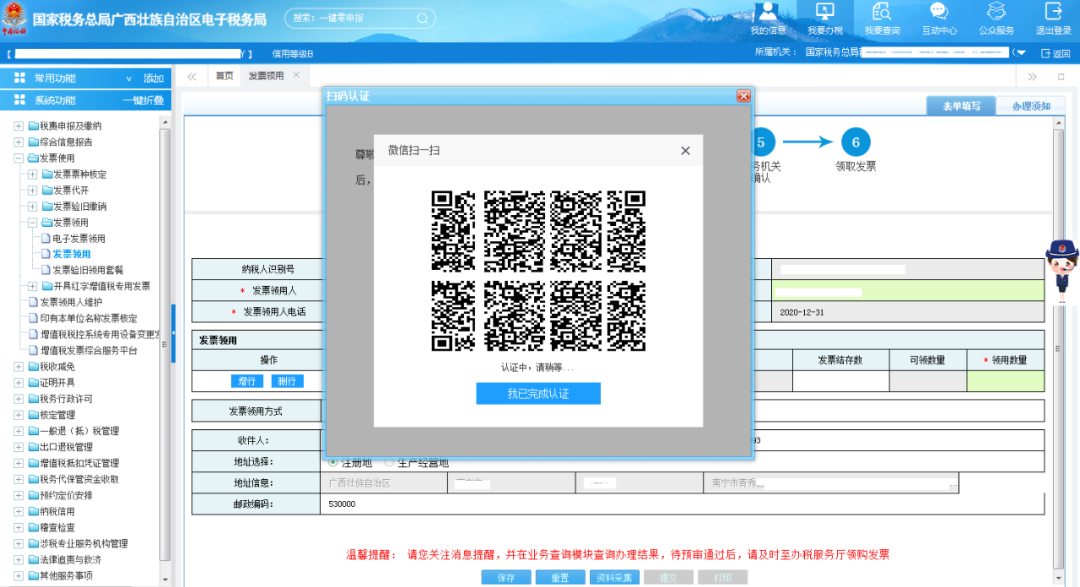Click the 常用功能 grid icon
Screen dimensions: 1080x587
(x=19, y=78)
